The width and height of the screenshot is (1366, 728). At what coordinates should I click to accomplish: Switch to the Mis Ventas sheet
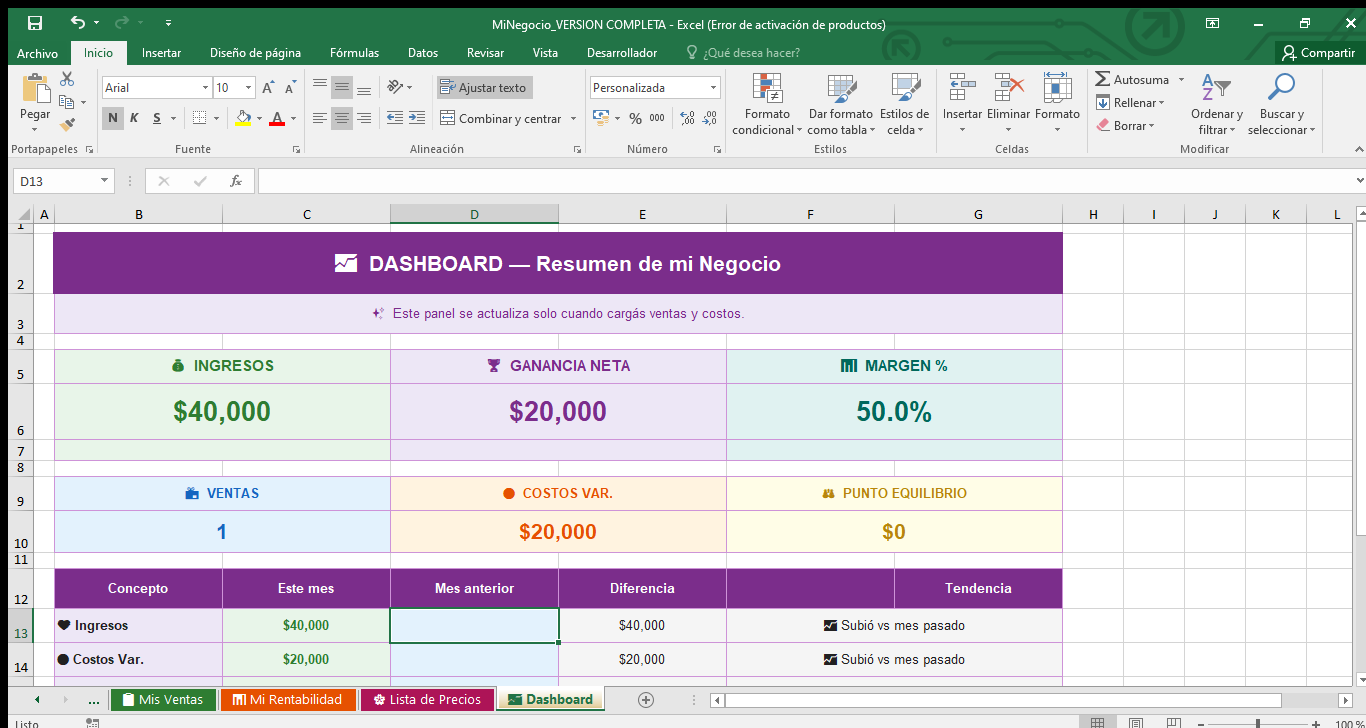tap(163, 700)
